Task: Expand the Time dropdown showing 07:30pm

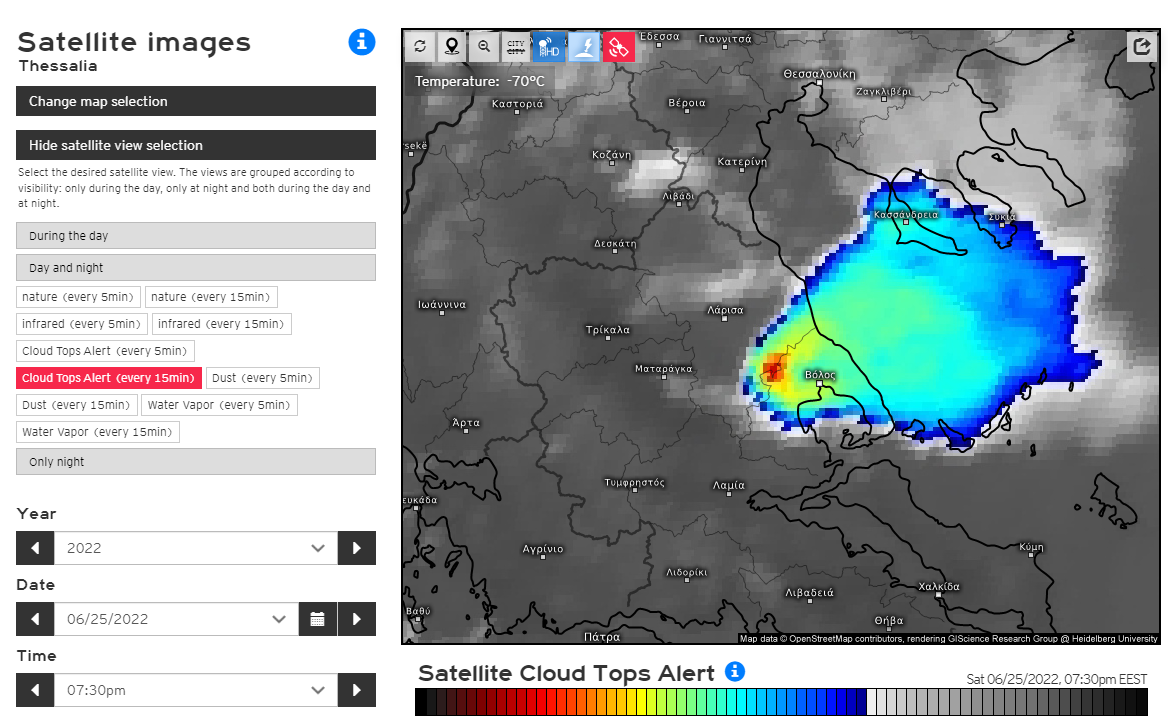Action: [x=195, y=690]
